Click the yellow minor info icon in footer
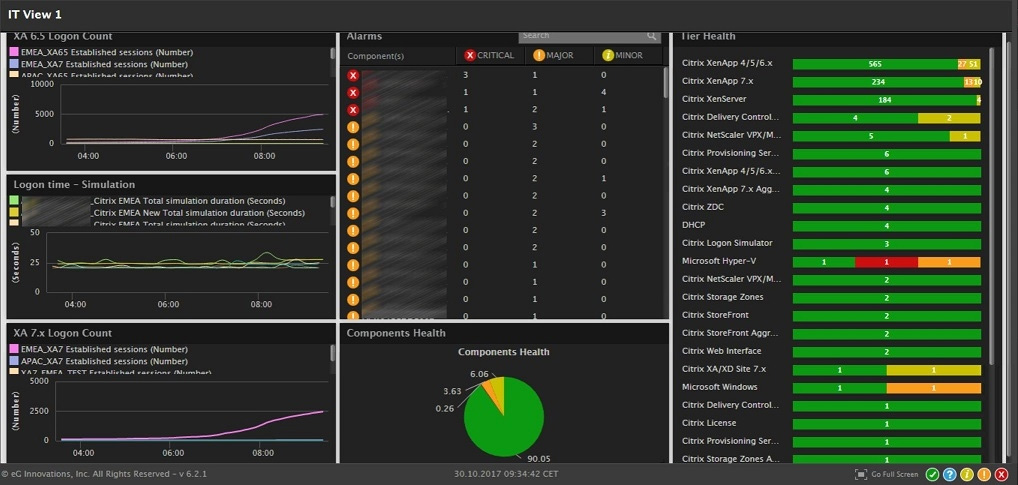This screenshot has height=485, width=1018. coord(967,475)
